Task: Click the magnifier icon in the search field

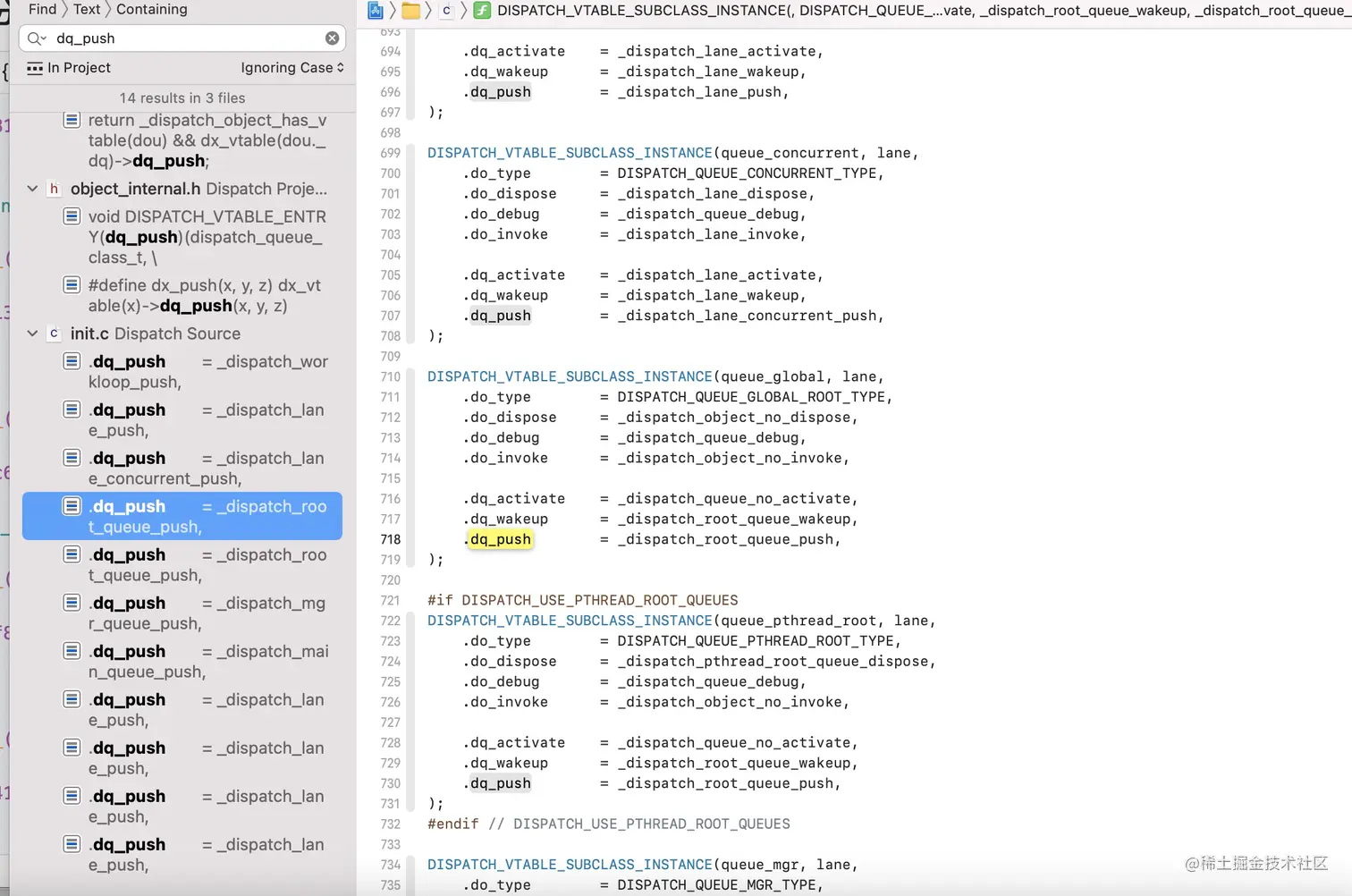Action: coord(37,38)
